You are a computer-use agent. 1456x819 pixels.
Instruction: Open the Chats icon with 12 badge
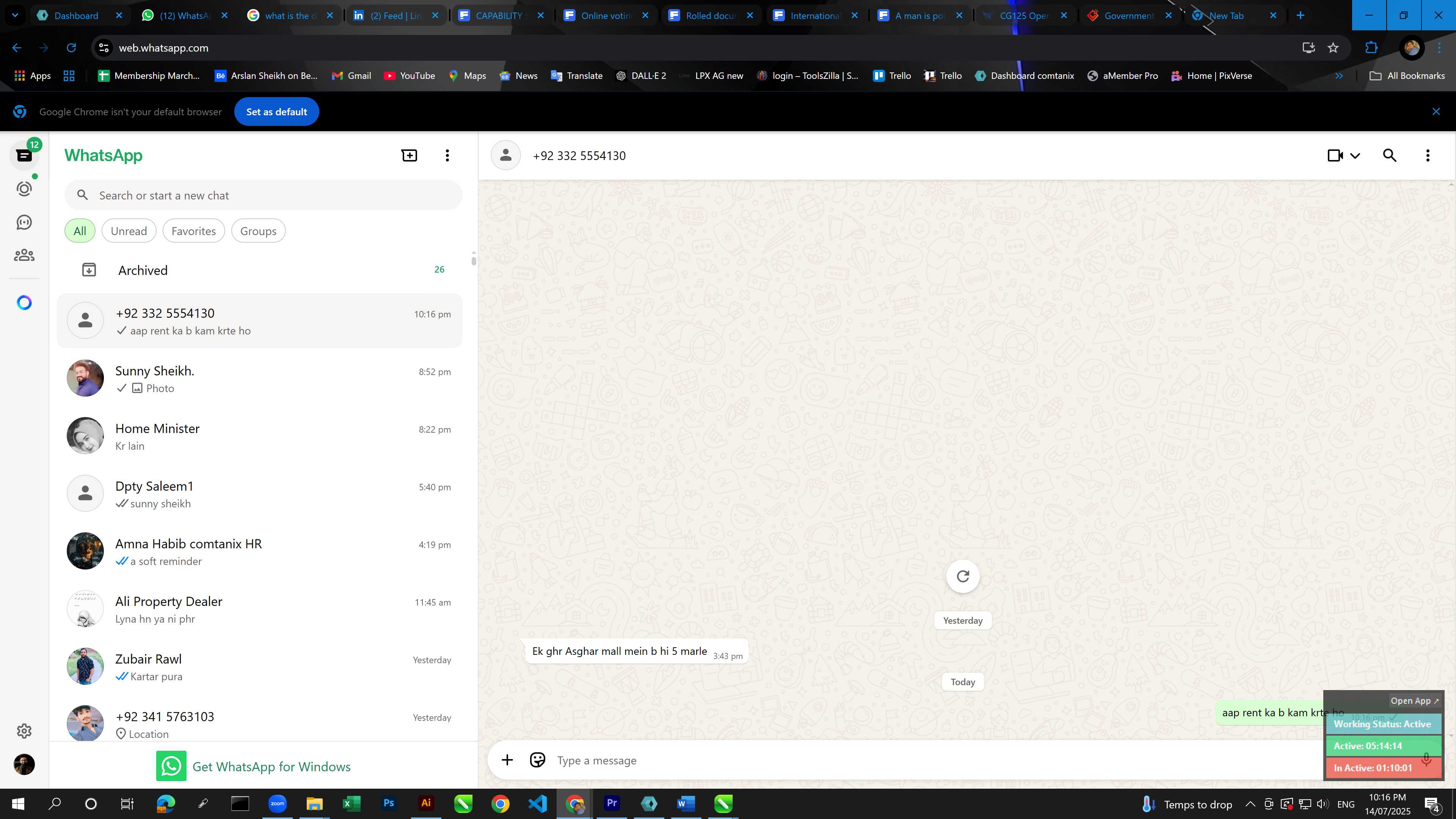click(24, 155)
